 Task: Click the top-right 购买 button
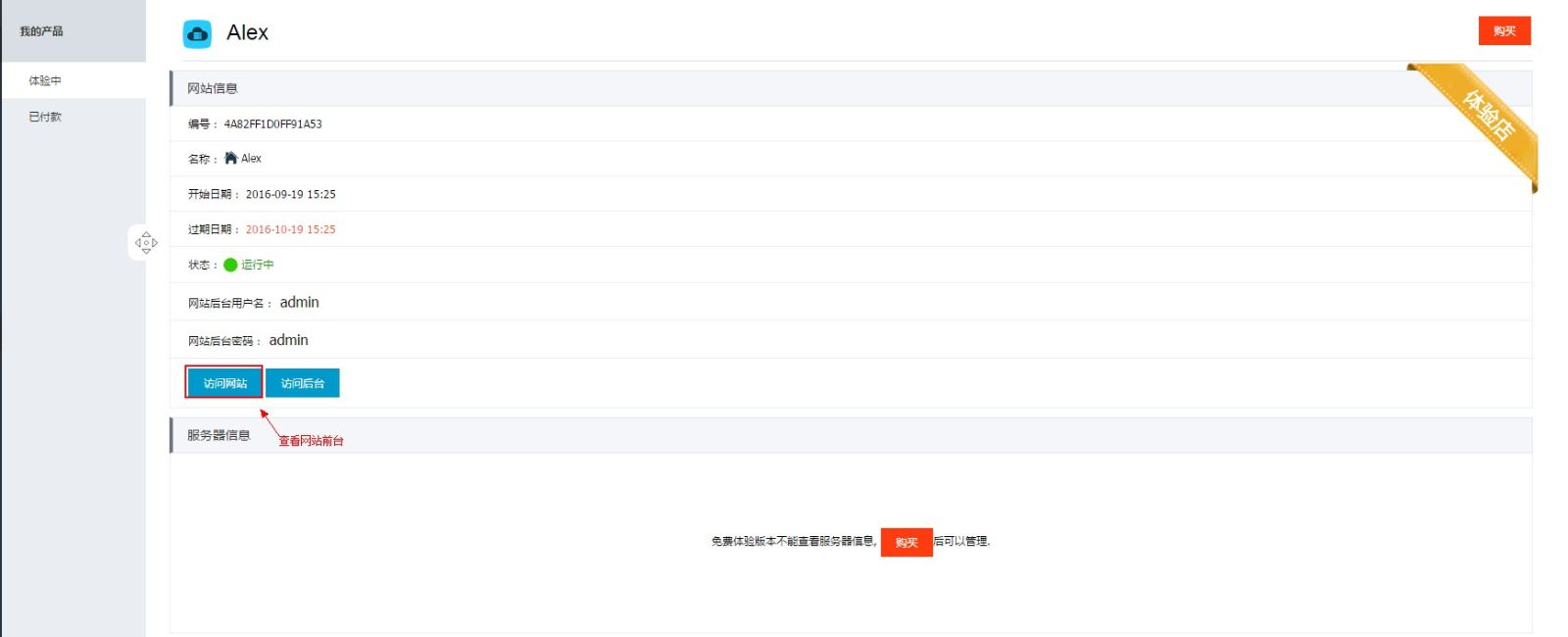click(x=1503, y=31)
